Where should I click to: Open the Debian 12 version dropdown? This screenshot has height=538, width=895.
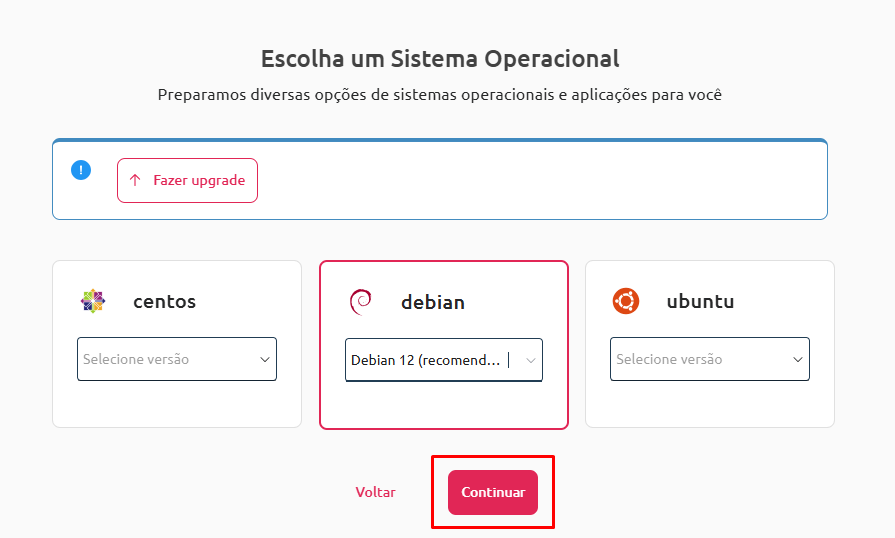point(444,360)
